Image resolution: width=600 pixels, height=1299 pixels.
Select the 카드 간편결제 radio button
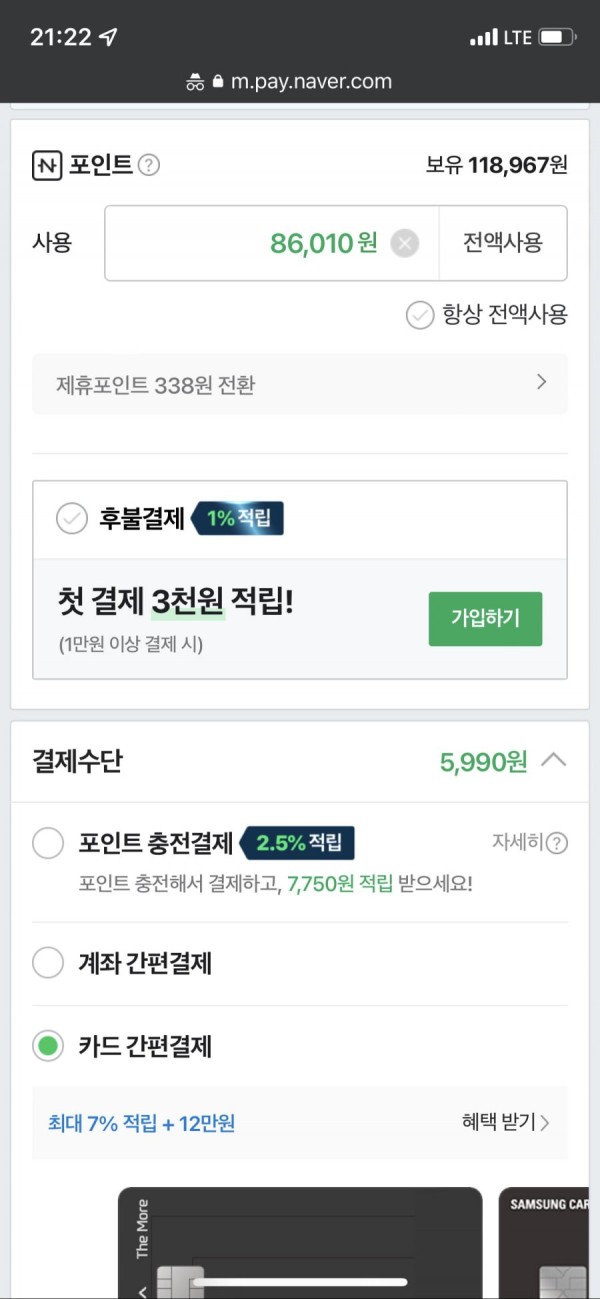[x=48, y=1046]
